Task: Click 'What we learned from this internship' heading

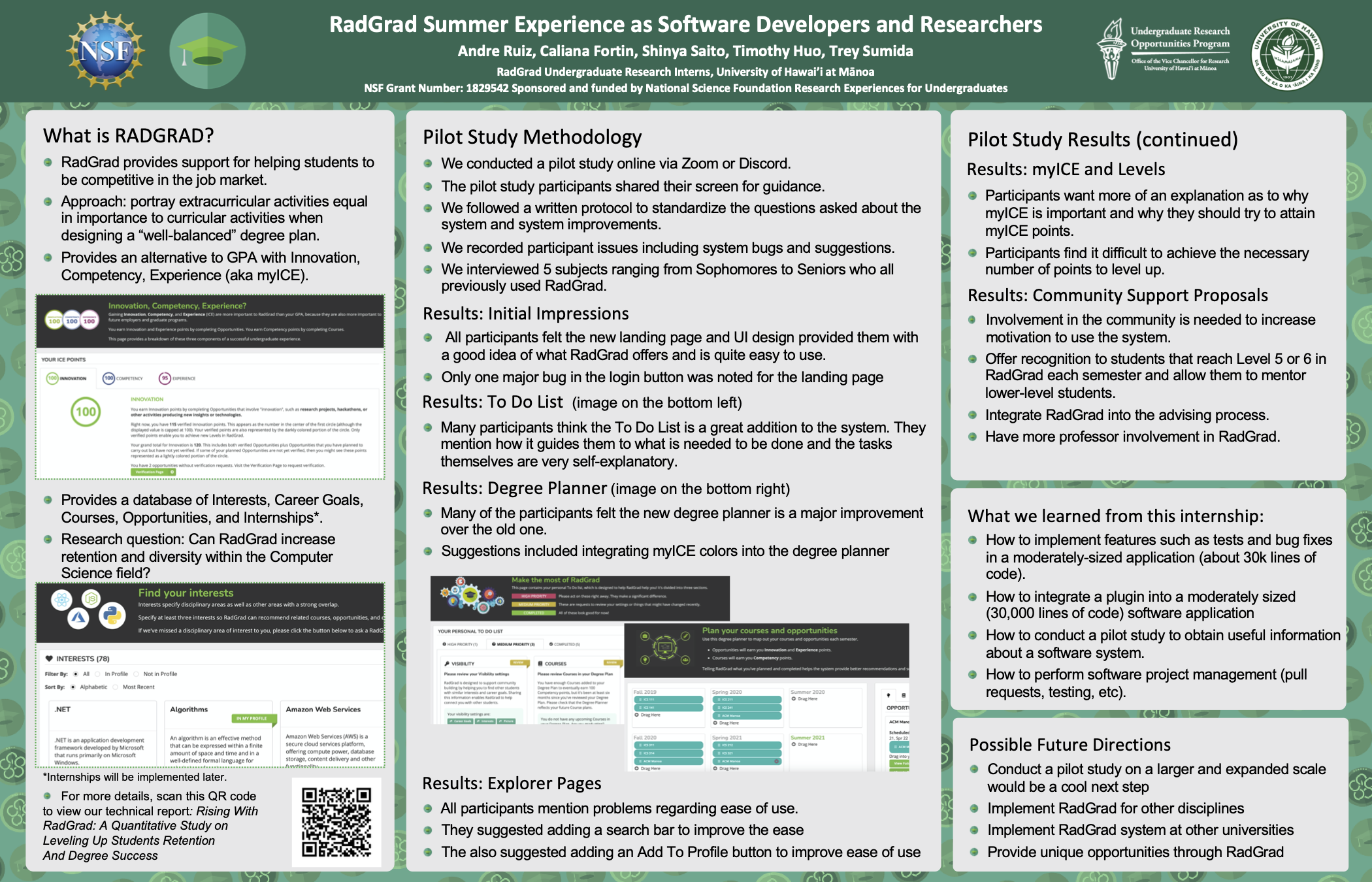Action: pos(1116,516)
